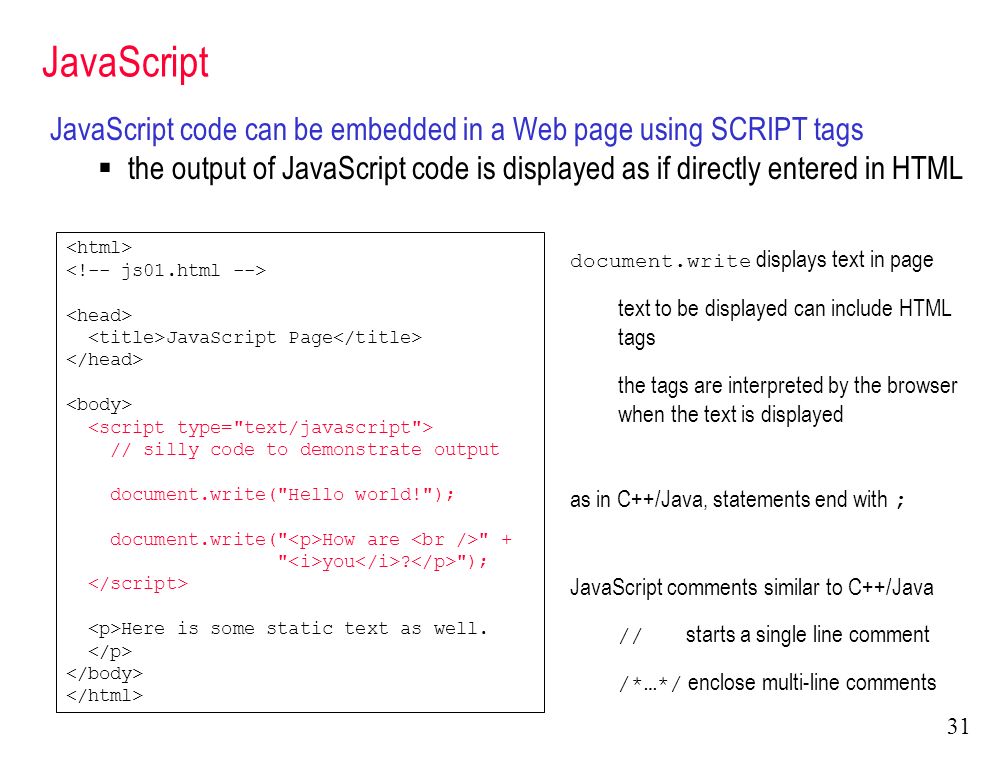The height and width of the screenshot is (768, 1008).
Task: Click the tags interpreted by browser note
Action: 788,400
